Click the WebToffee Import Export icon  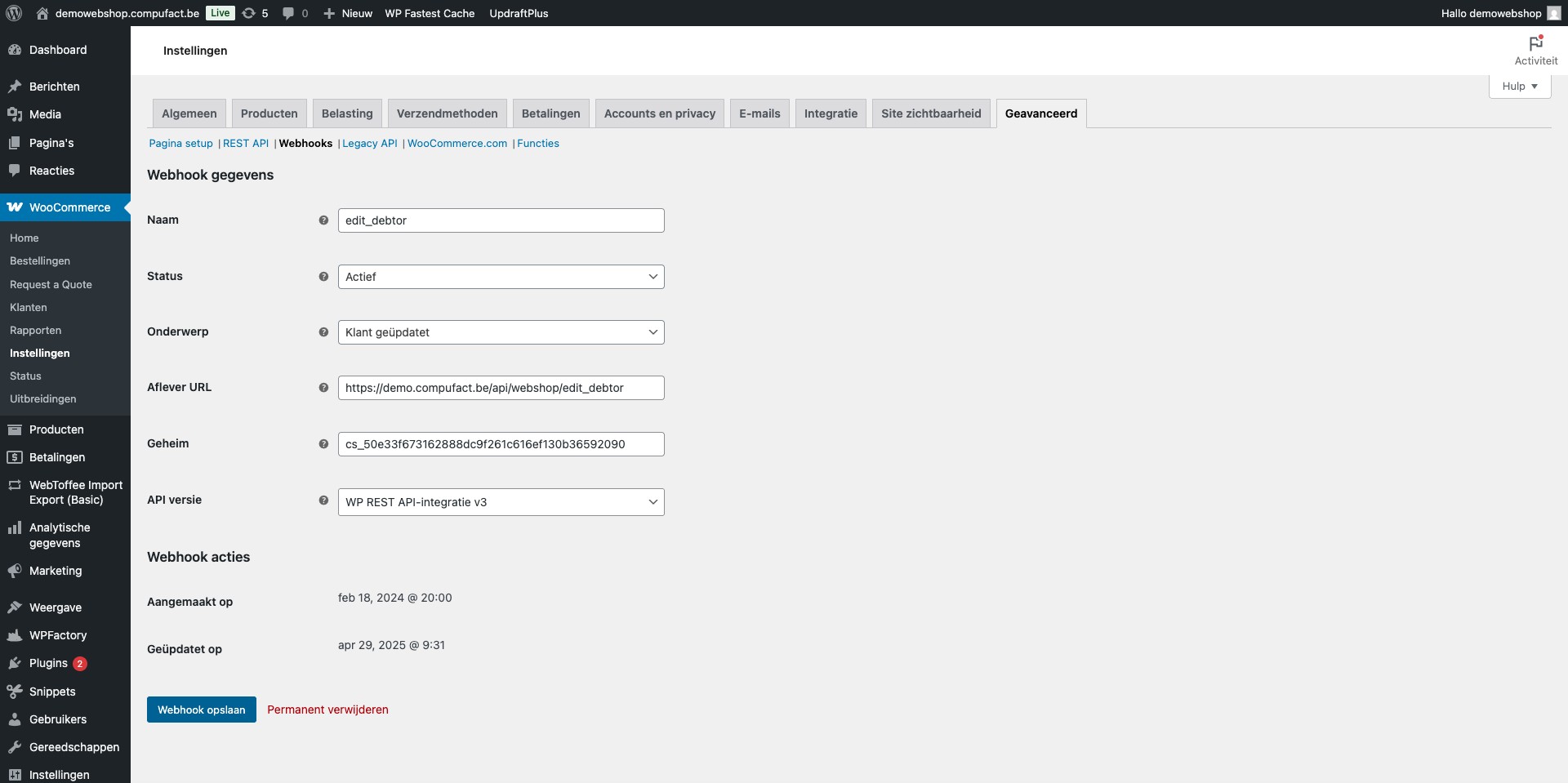(15, 485)
